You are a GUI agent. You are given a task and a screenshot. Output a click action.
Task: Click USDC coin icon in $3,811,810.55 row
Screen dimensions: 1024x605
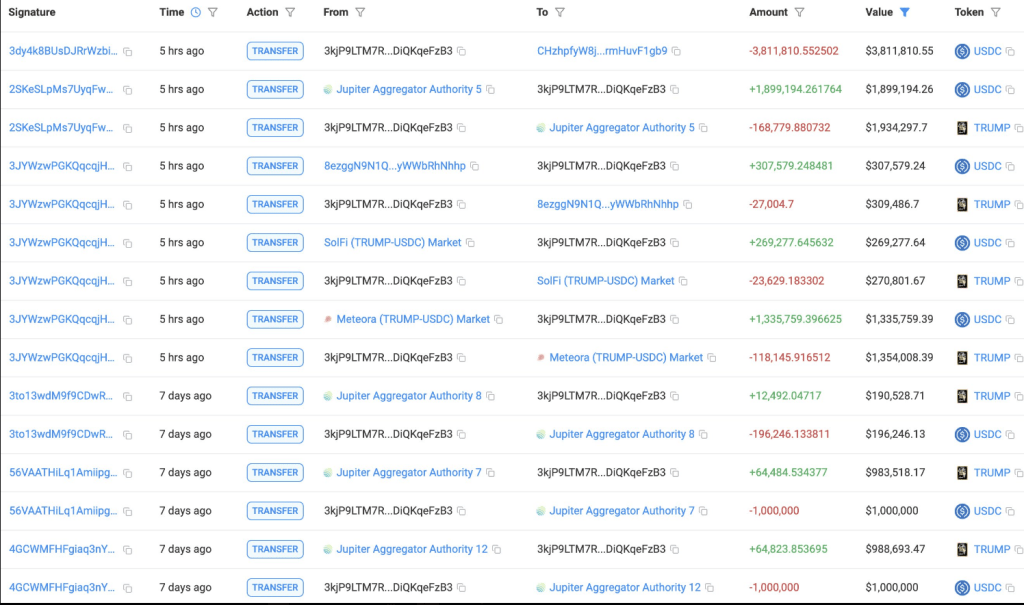962,51
